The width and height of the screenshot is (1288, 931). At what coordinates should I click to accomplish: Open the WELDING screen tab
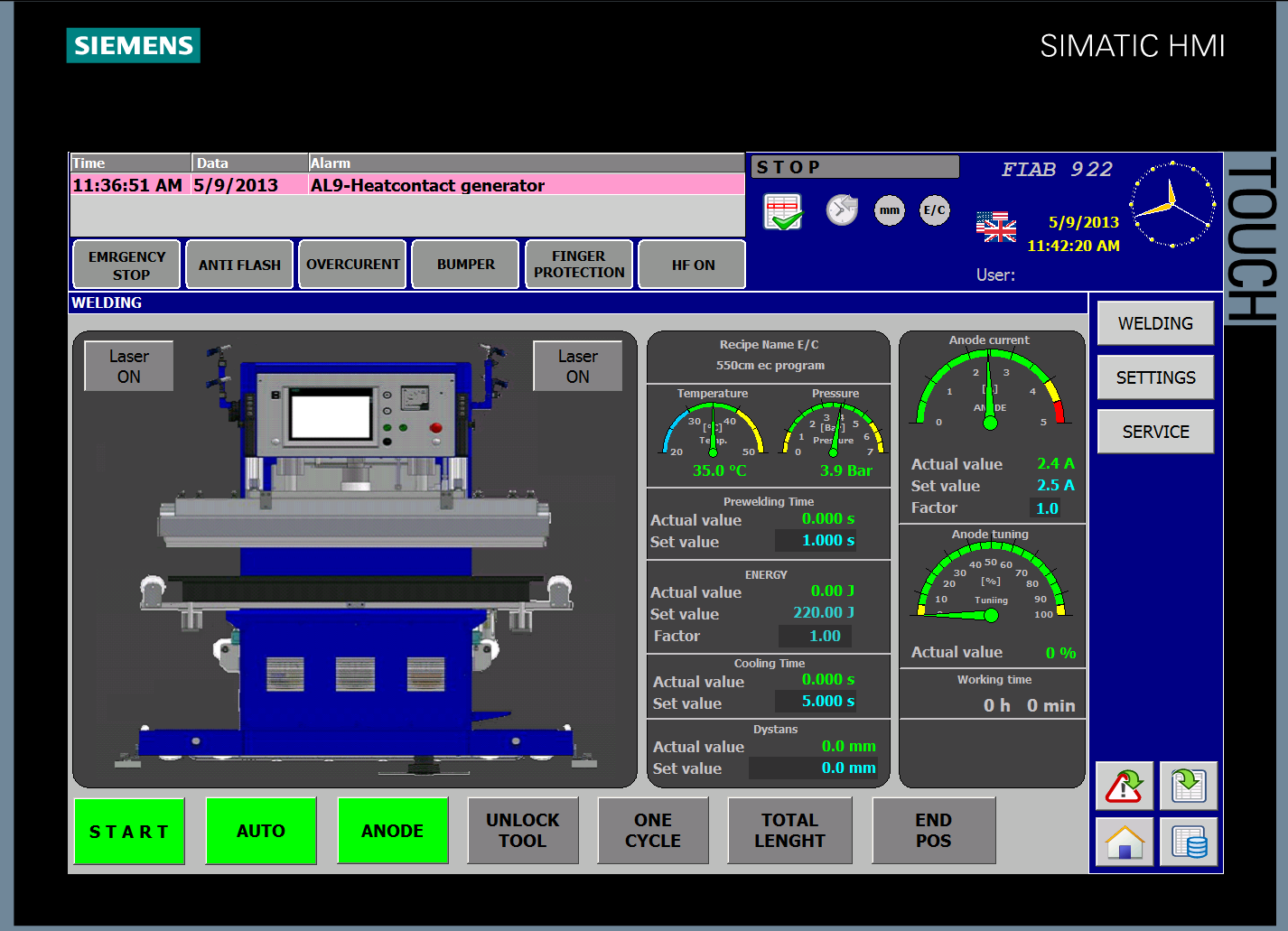[x=1155, y=323]
